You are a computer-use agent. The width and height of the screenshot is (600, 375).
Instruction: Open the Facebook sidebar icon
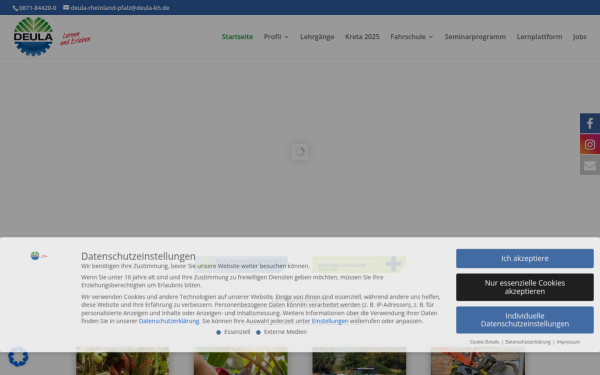point(590,123)
